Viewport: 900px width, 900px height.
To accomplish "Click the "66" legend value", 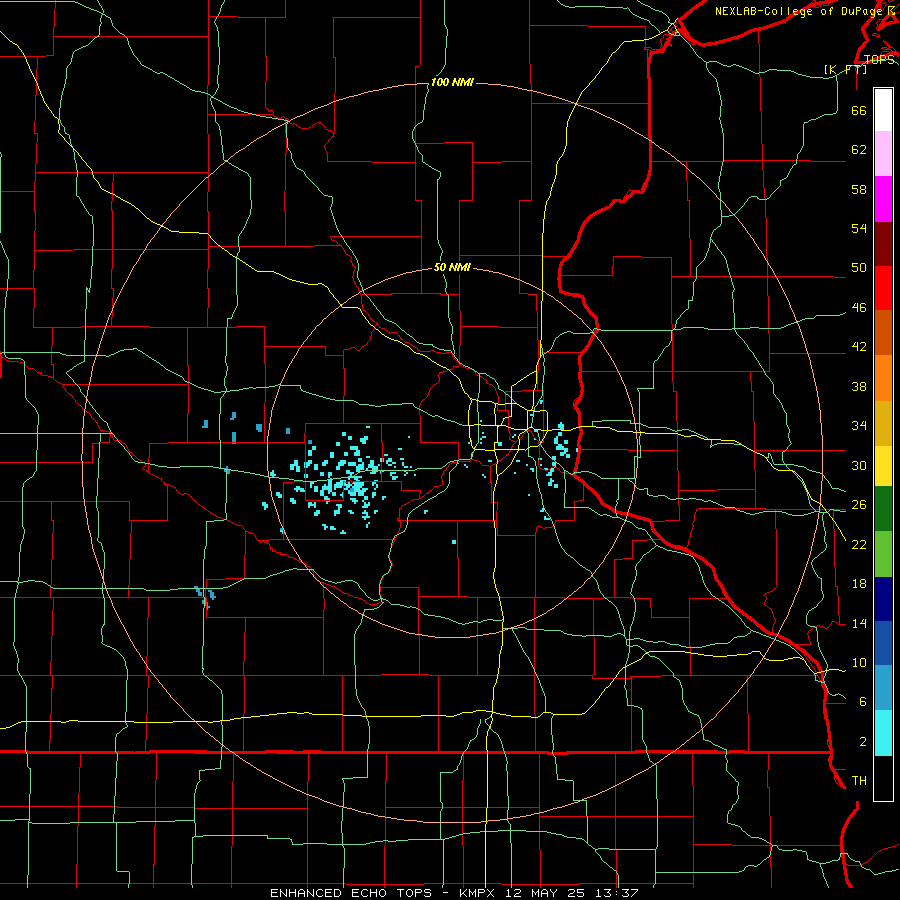I will click(859, 110).
